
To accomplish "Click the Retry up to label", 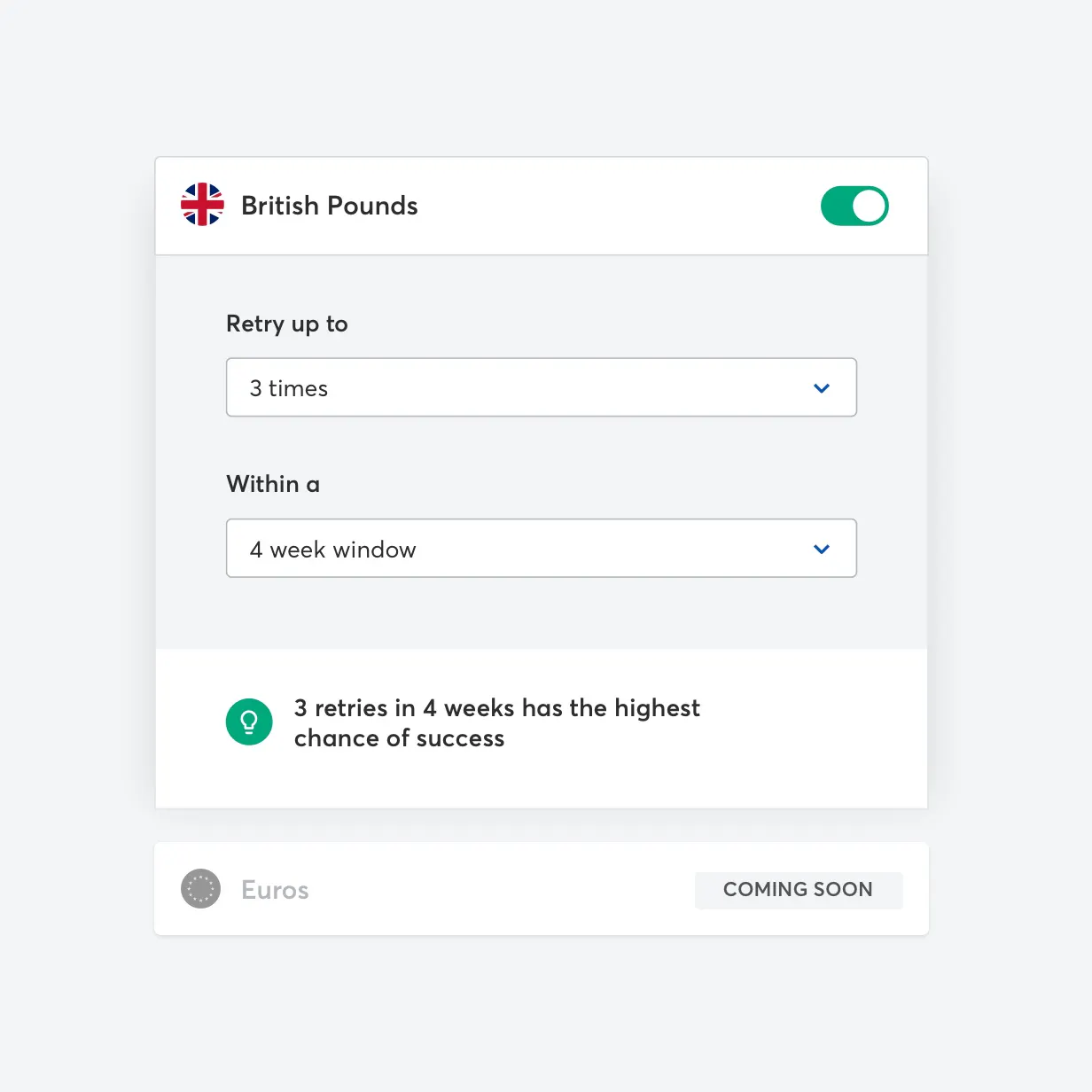I will 286,324.
